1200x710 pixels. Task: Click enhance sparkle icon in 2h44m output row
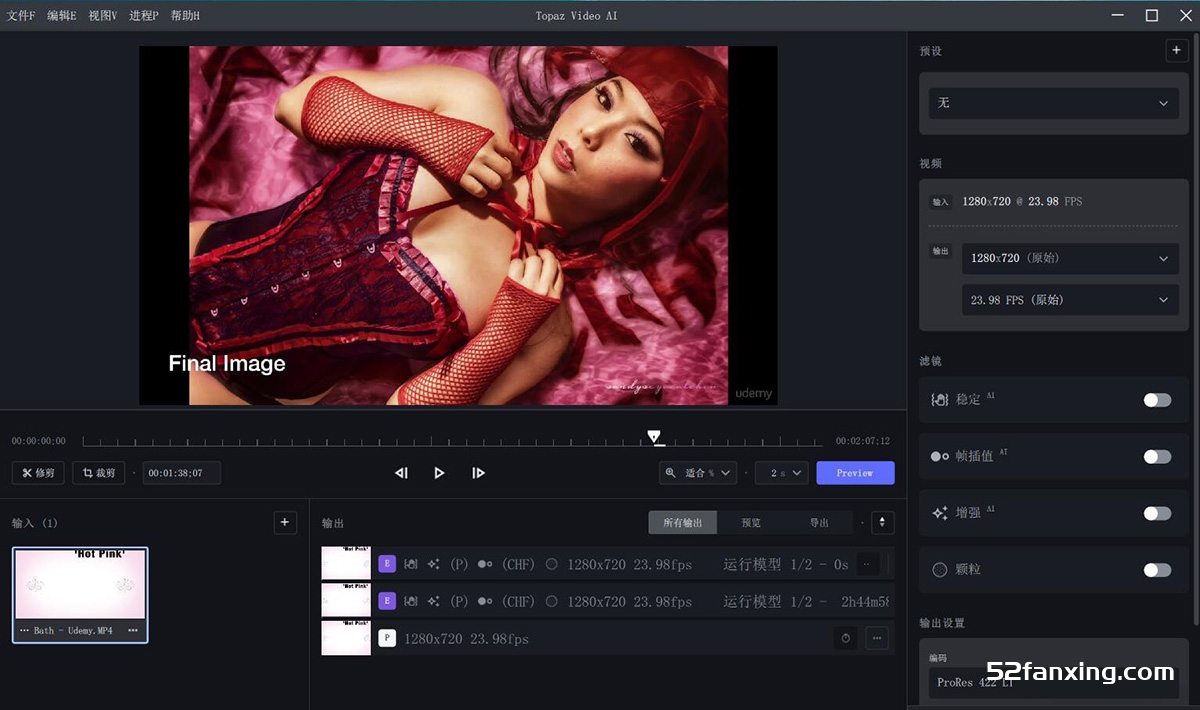[x=433, y=601]
